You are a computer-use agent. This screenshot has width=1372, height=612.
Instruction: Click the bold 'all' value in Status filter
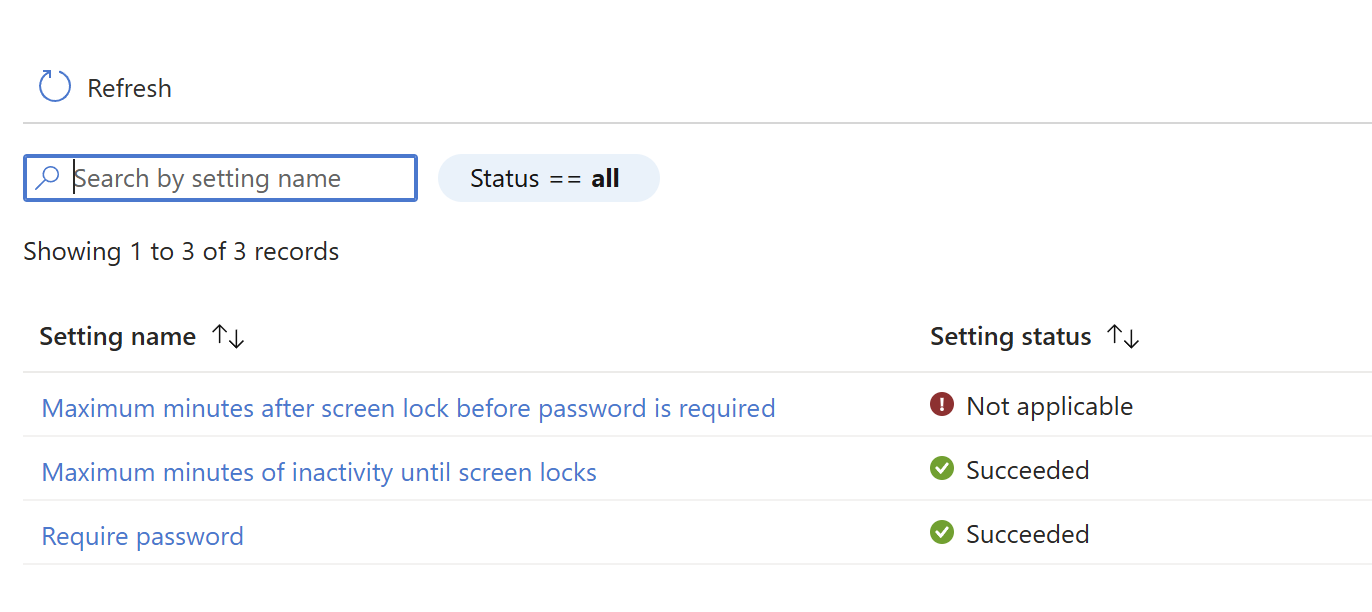605,178
